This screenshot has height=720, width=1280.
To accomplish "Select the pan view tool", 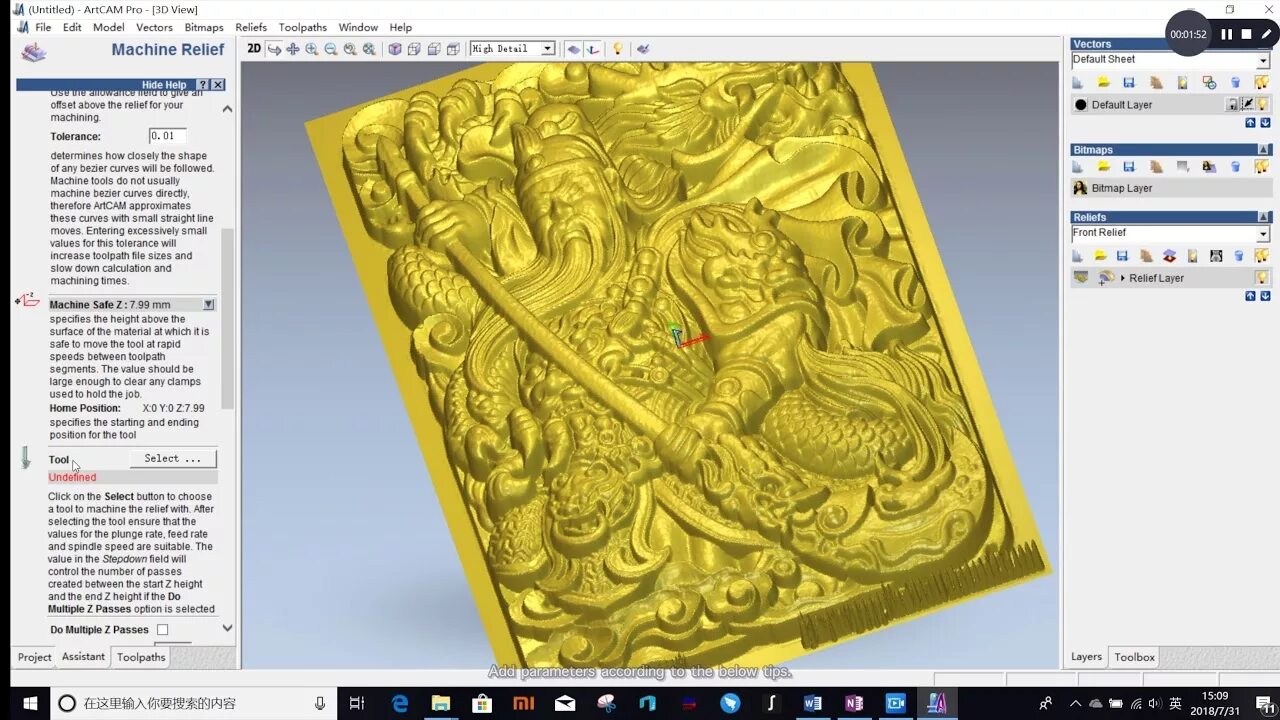I will click(x=293, y=49).
